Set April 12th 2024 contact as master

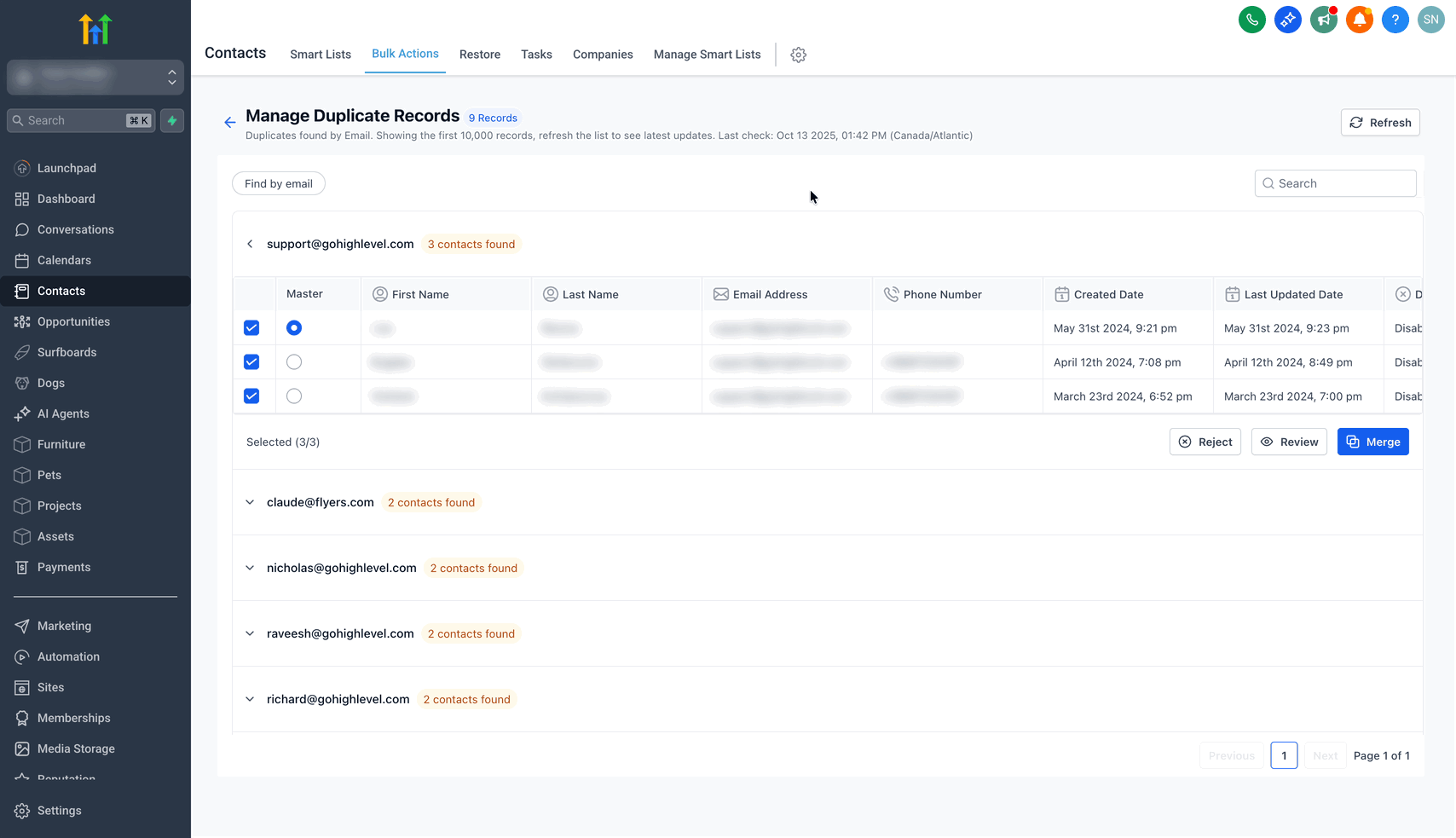pyautogui.click(x=294, y=362)
